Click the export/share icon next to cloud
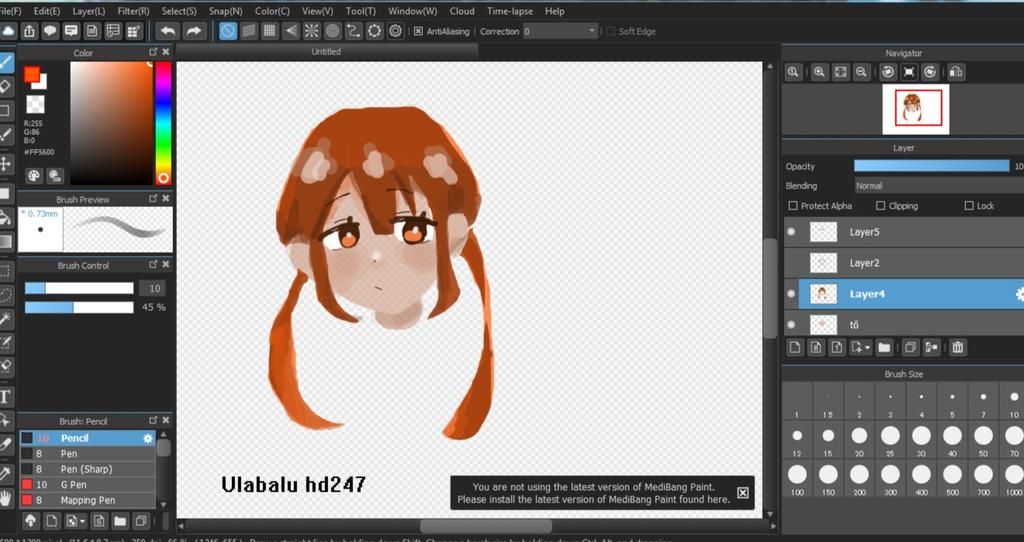 pyautogui.click(x=29, y=31)
